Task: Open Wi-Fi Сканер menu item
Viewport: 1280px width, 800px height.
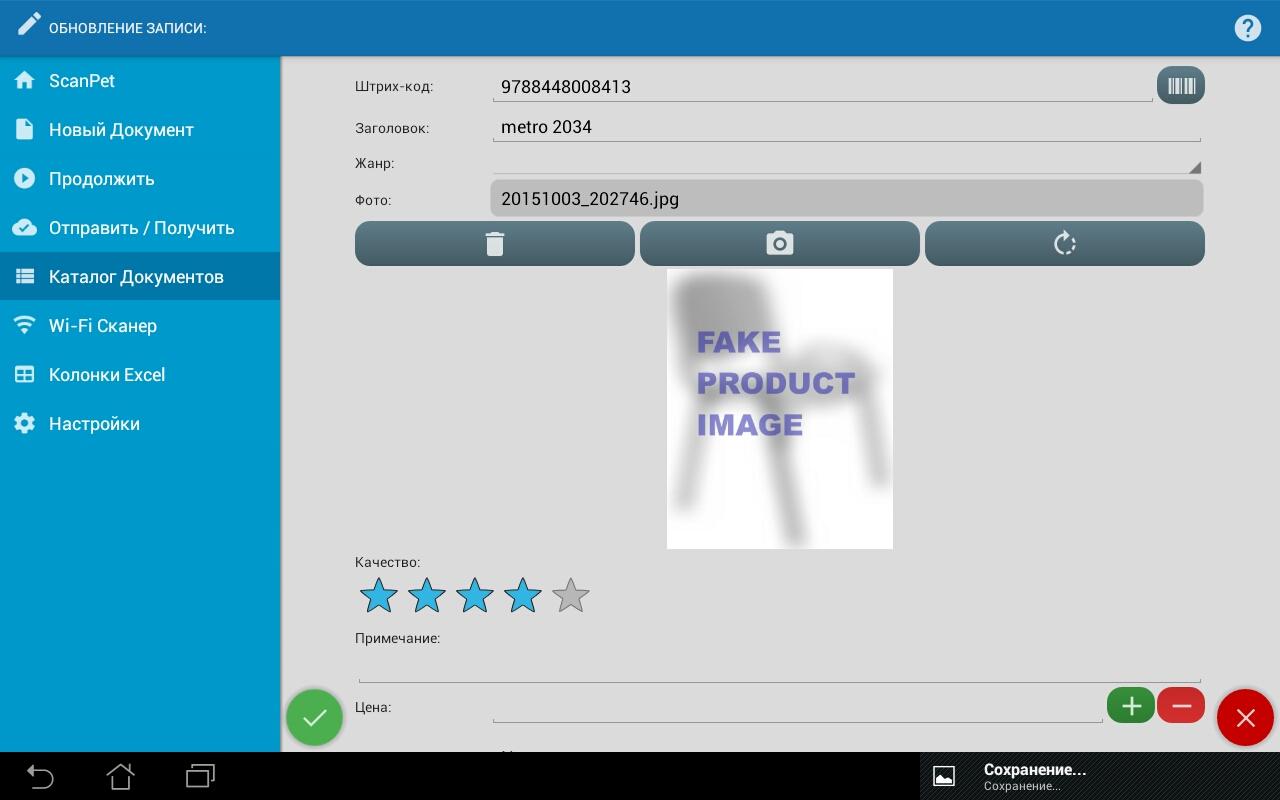Action: [x=140, y=326]
